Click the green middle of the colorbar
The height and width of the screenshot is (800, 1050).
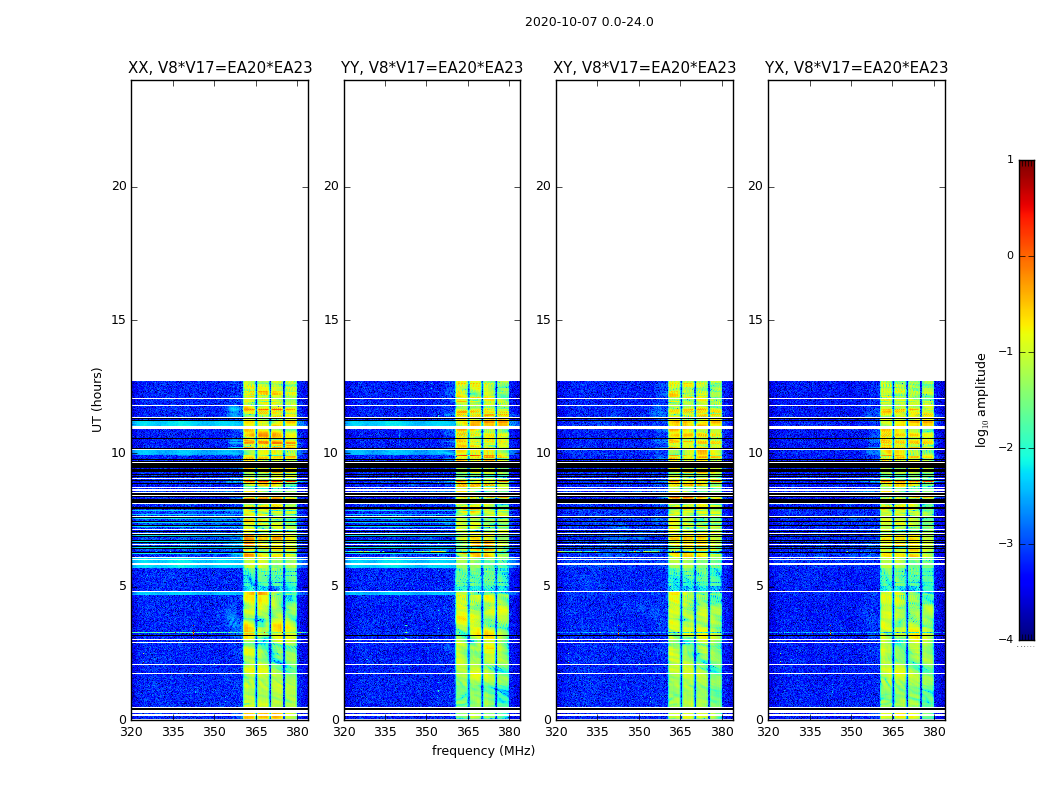(x=1027, y=402)
